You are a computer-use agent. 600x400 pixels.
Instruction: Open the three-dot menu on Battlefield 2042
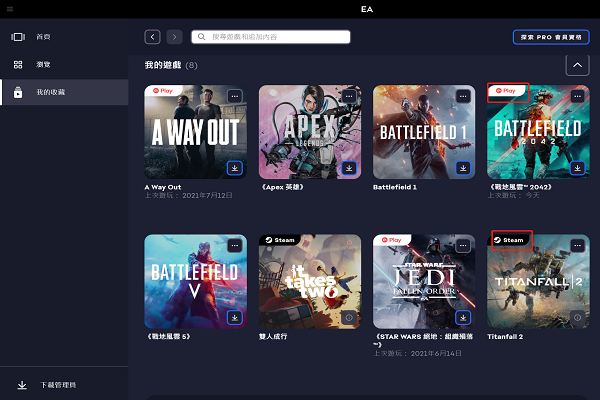[x=576, y=96]
